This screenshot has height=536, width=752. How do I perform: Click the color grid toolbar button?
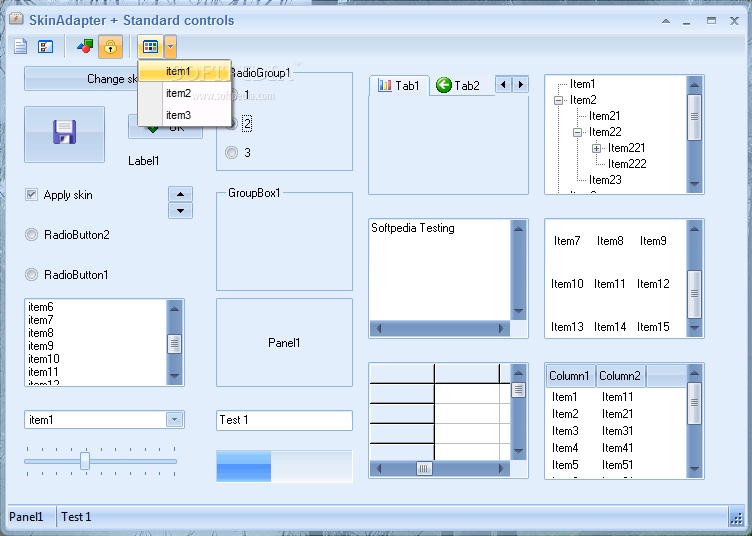pos(151,47)
